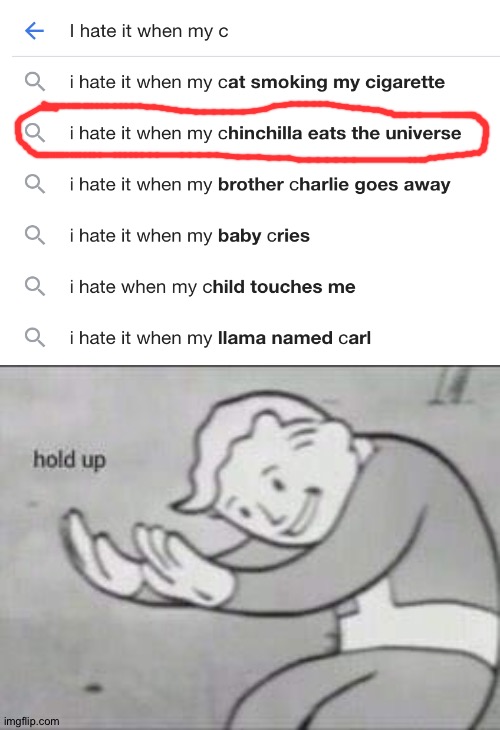Image resolution: width=500 pixels, height=730 pixels.
Task: Click magnifier icon next to chinchilla suggestion
Action: [35, 133]
